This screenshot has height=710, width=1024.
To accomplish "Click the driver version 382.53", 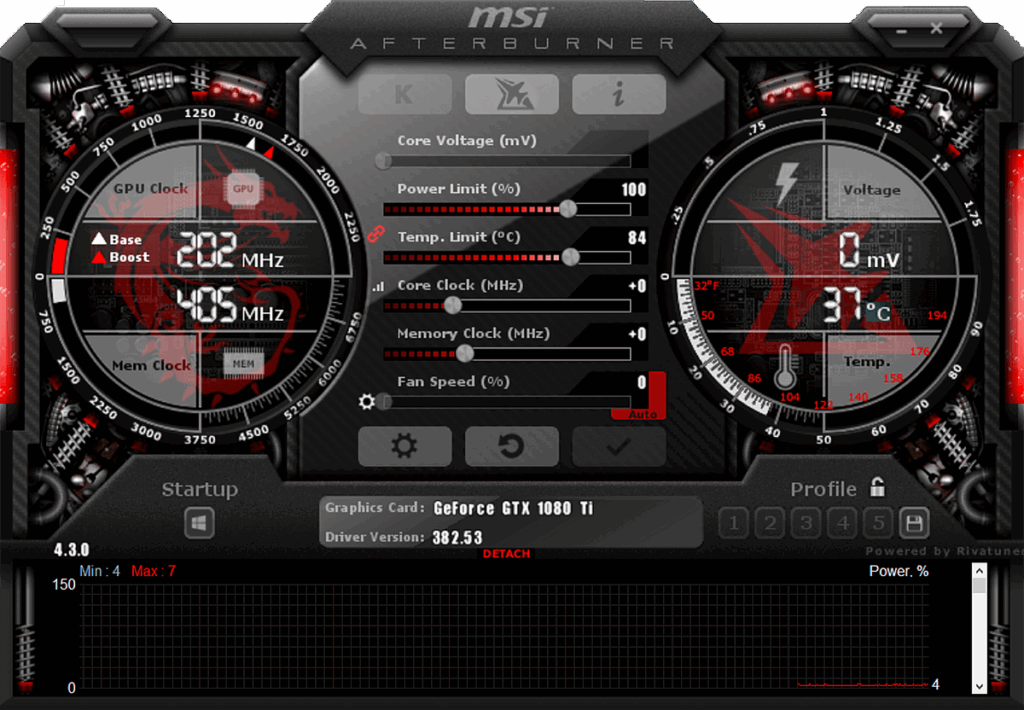I will coord(457,538).
